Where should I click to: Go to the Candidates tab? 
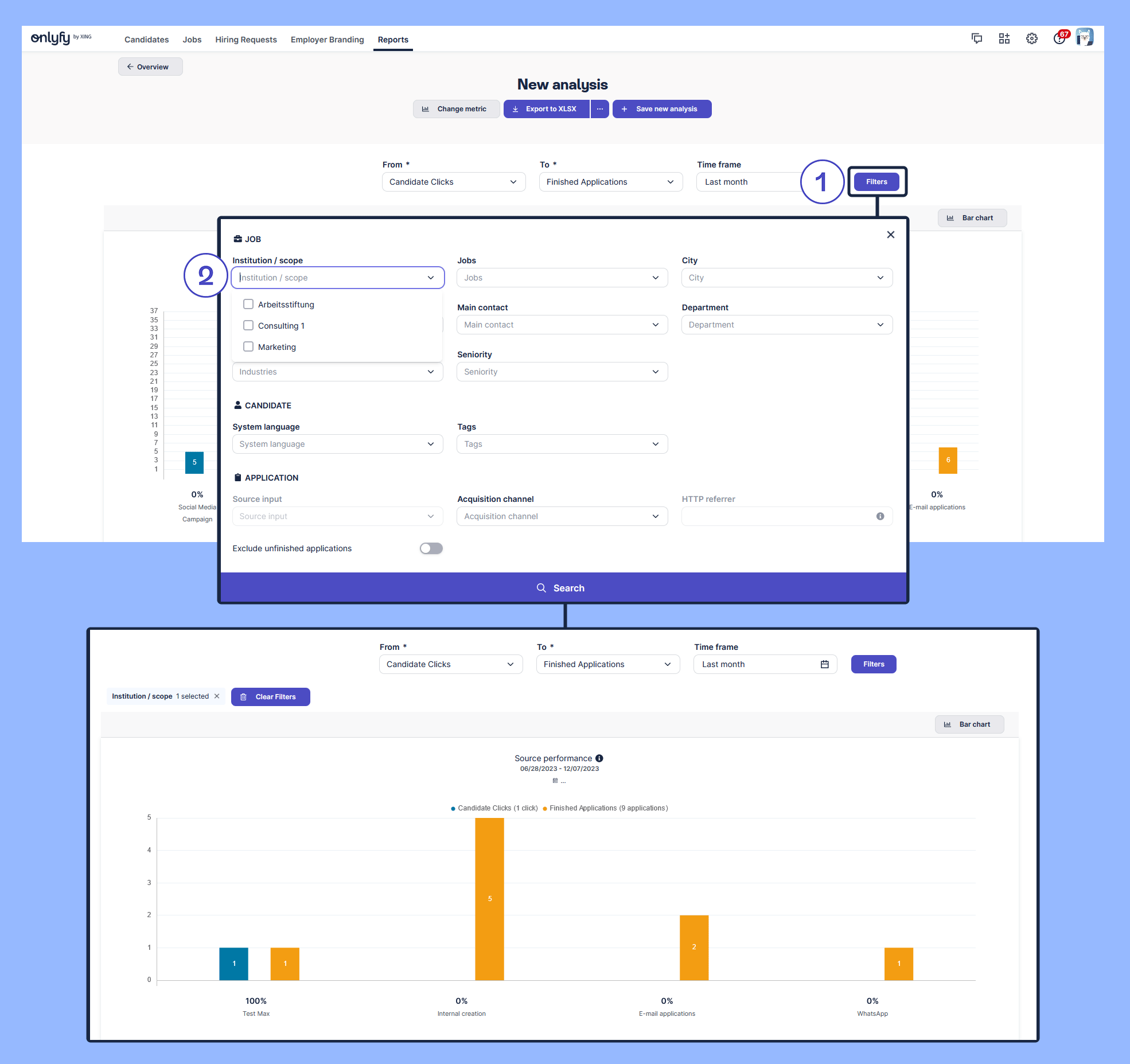tap(146, 40)
